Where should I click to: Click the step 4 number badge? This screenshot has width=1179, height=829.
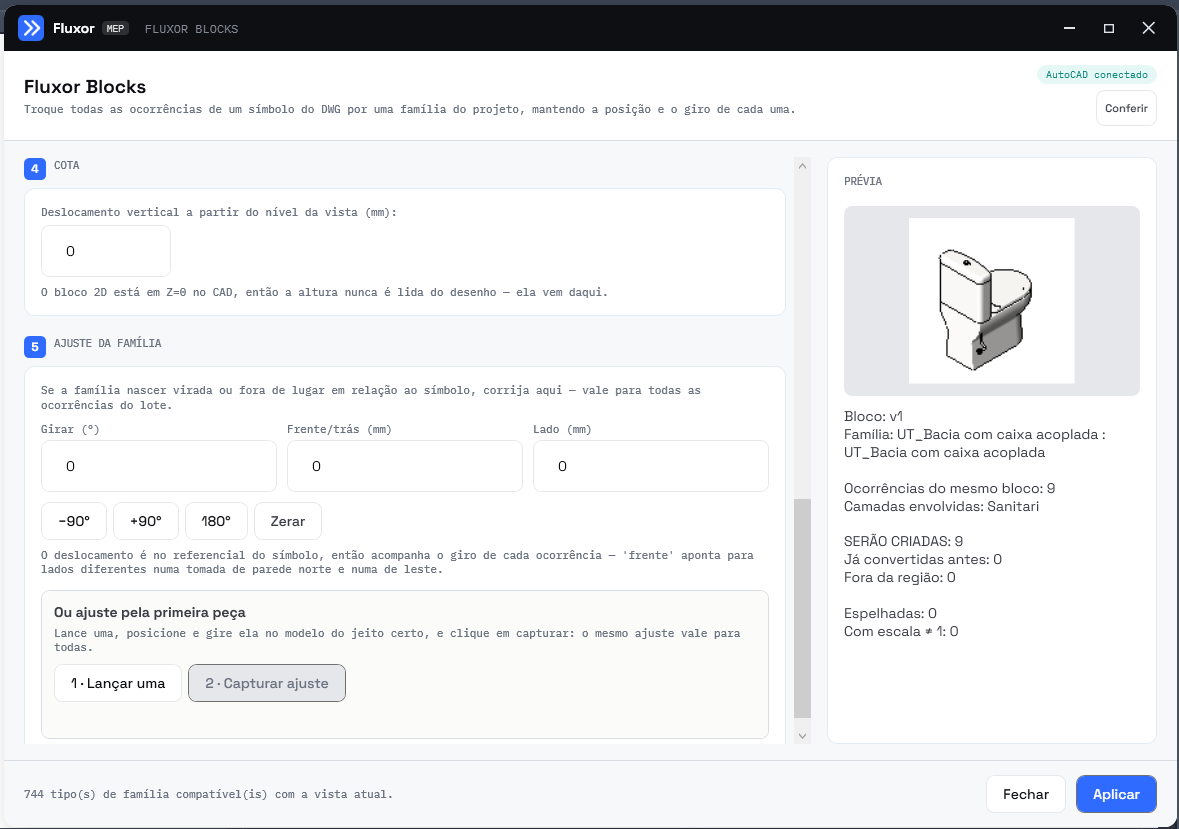click(35, 168)
